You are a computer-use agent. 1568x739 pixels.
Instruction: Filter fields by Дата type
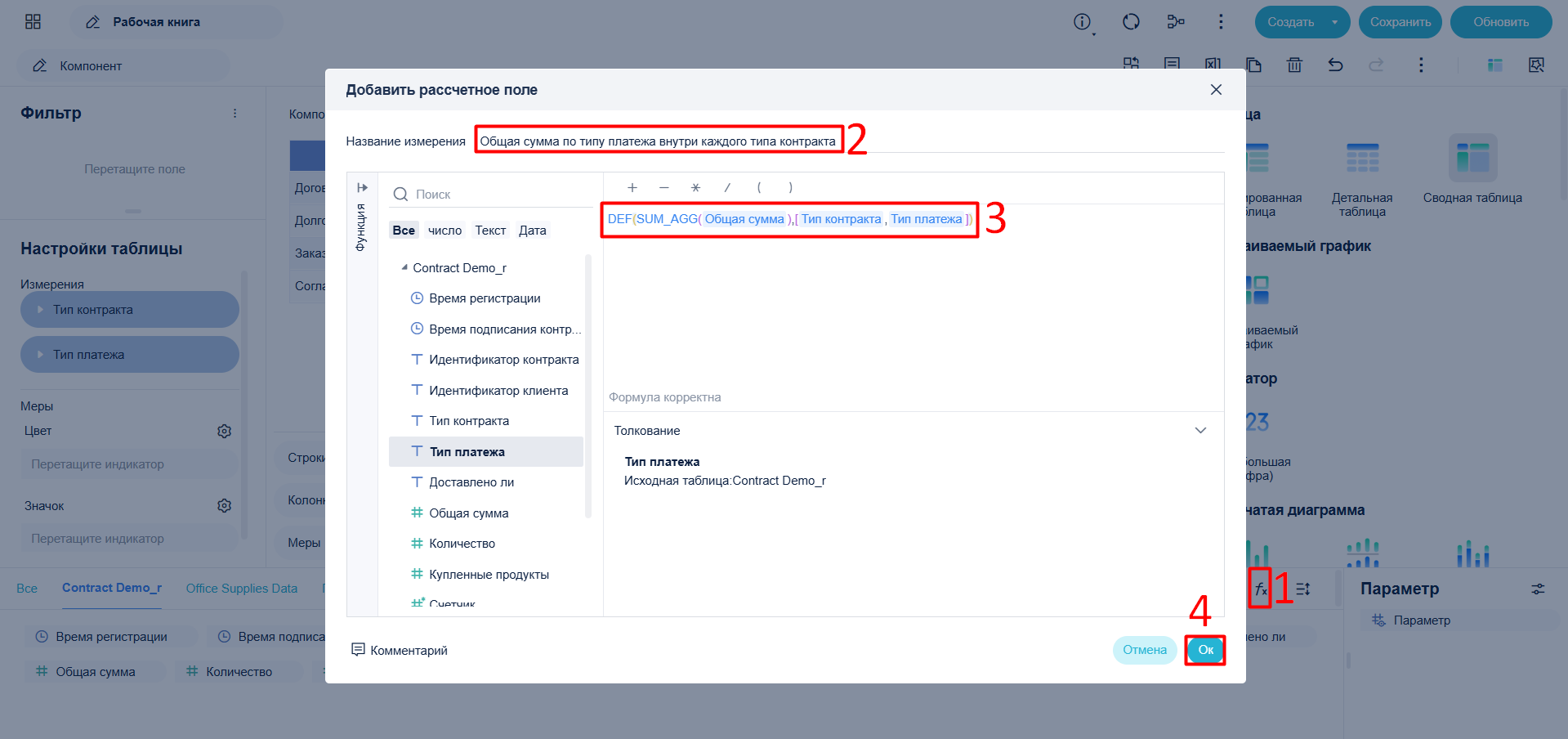coord(532,231)
